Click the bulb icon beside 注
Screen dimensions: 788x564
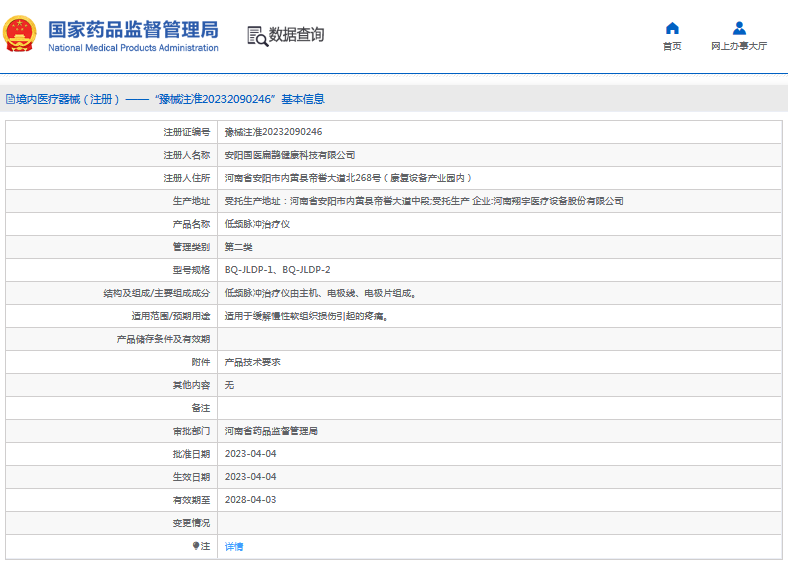point(196,546)
